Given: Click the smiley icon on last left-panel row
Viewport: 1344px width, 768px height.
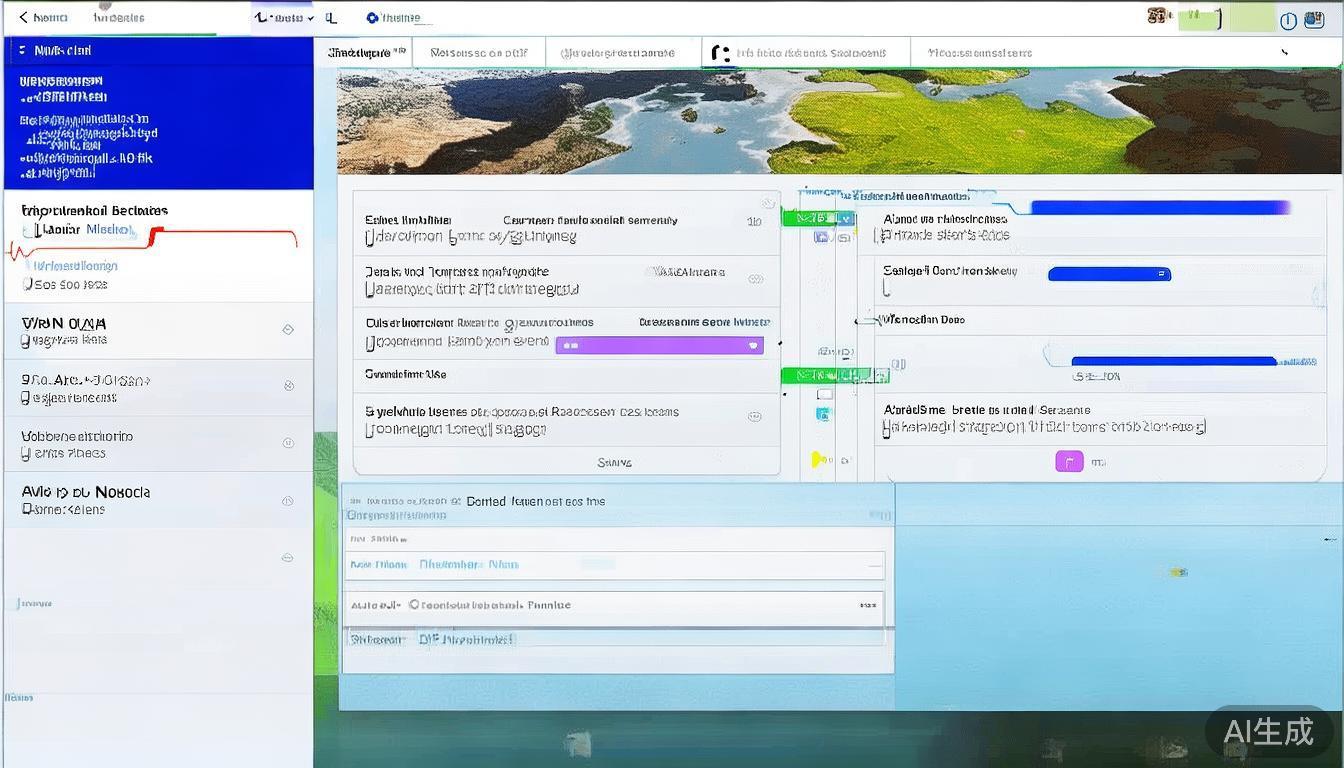Looking at the screenshot, I should click(755, 417).
